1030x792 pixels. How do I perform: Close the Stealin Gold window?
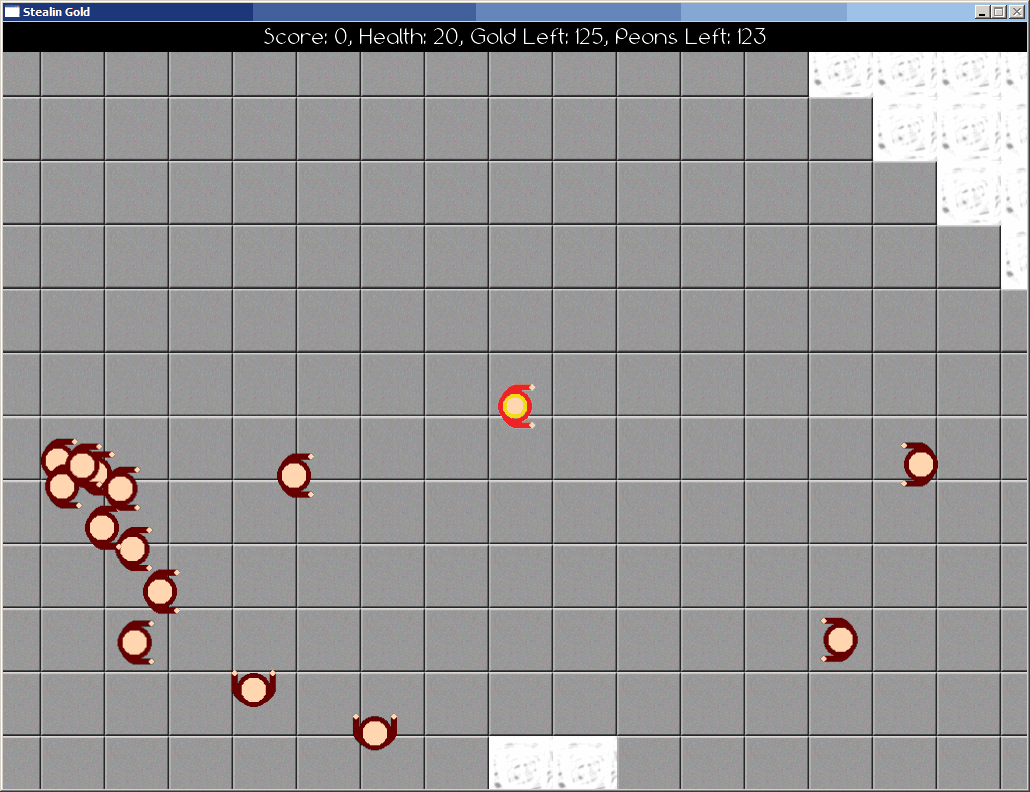pos(1016,12)
